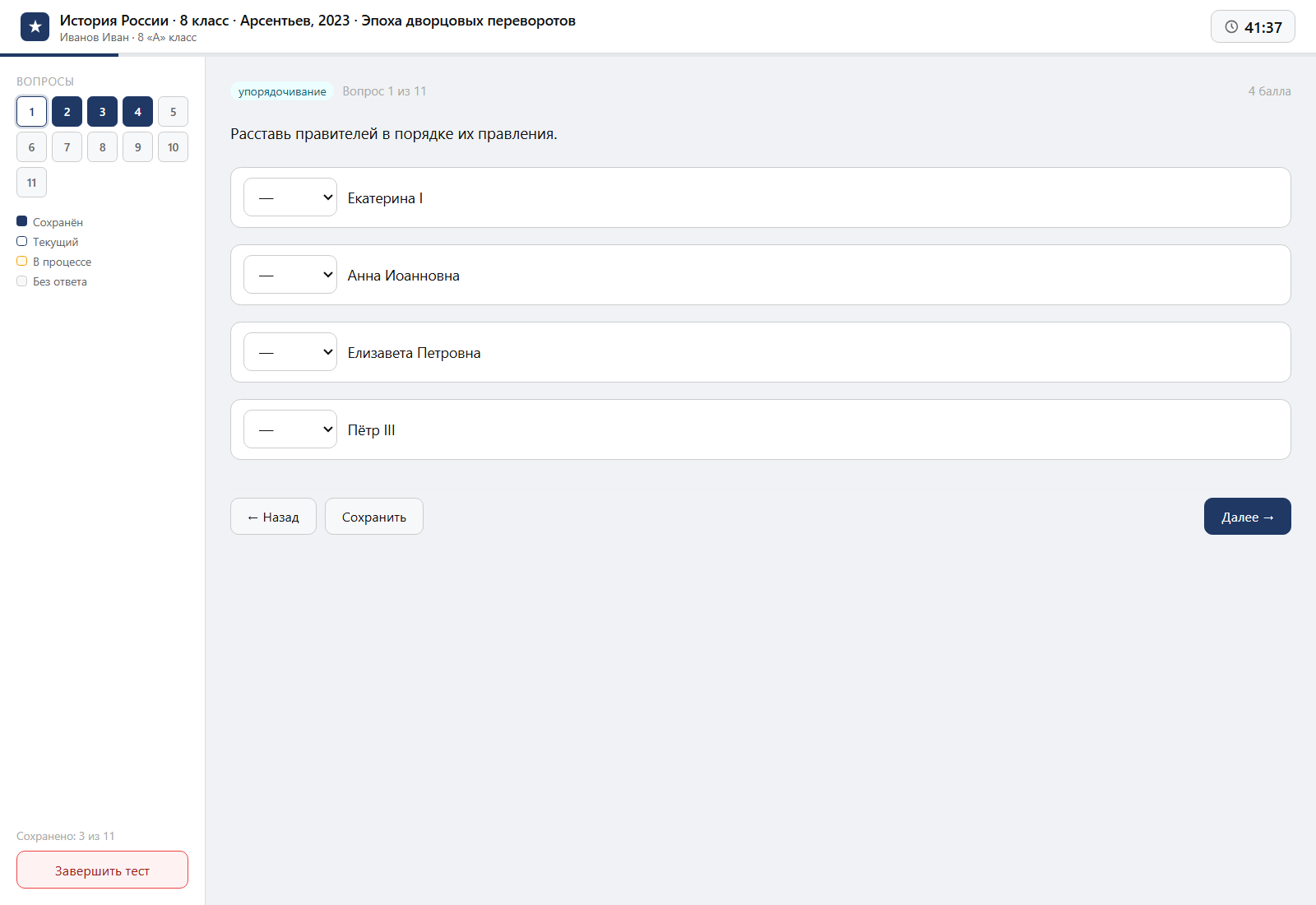The width and height of the screenshot is (1316, 905).
Task: Open order dropdown for Анна Иоанновна
Action: coord(290,275)
